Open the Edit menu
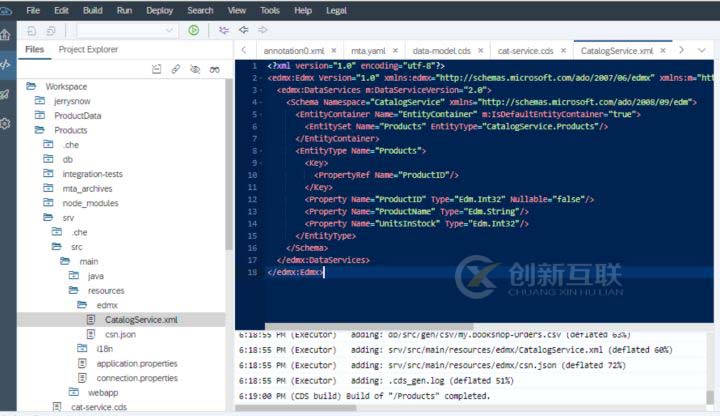The height and width of the screenshot is (416, 720). click(x=61, y=10)
